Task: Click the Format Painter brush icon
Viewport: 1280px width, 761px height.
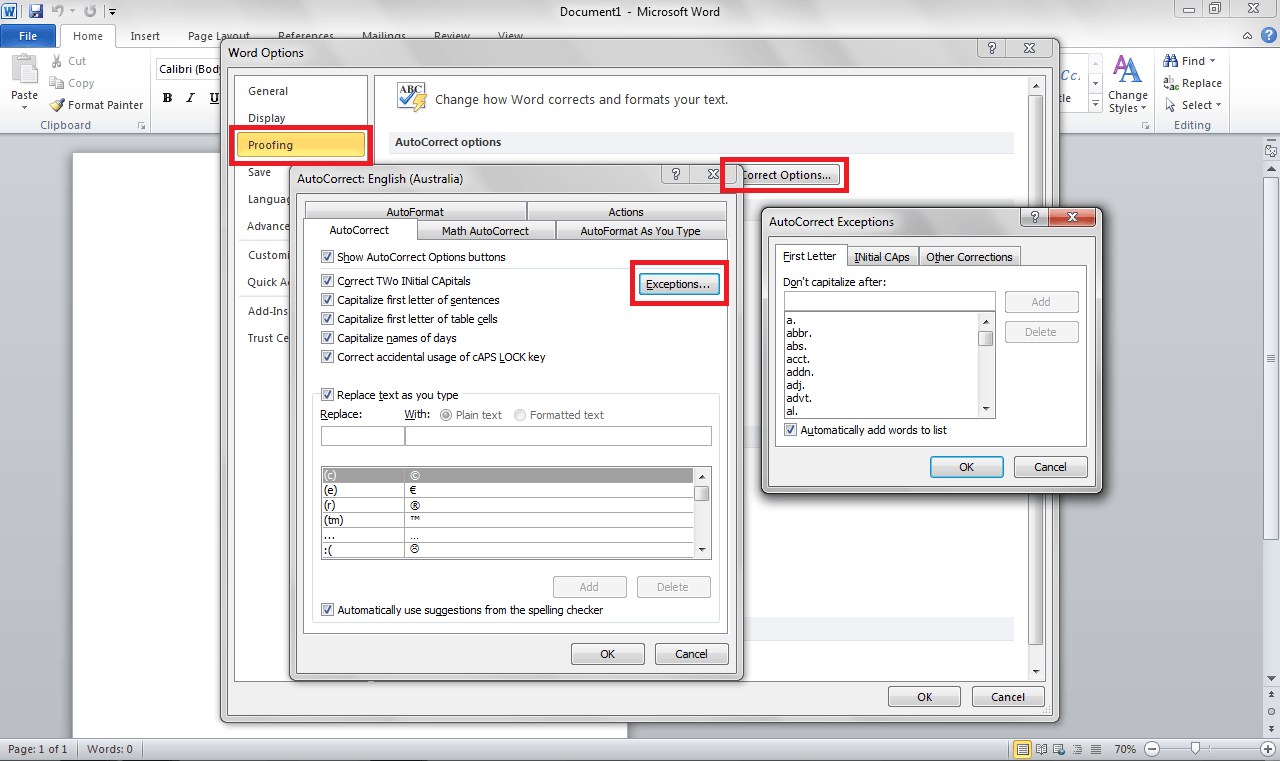Action: [58, 105]
